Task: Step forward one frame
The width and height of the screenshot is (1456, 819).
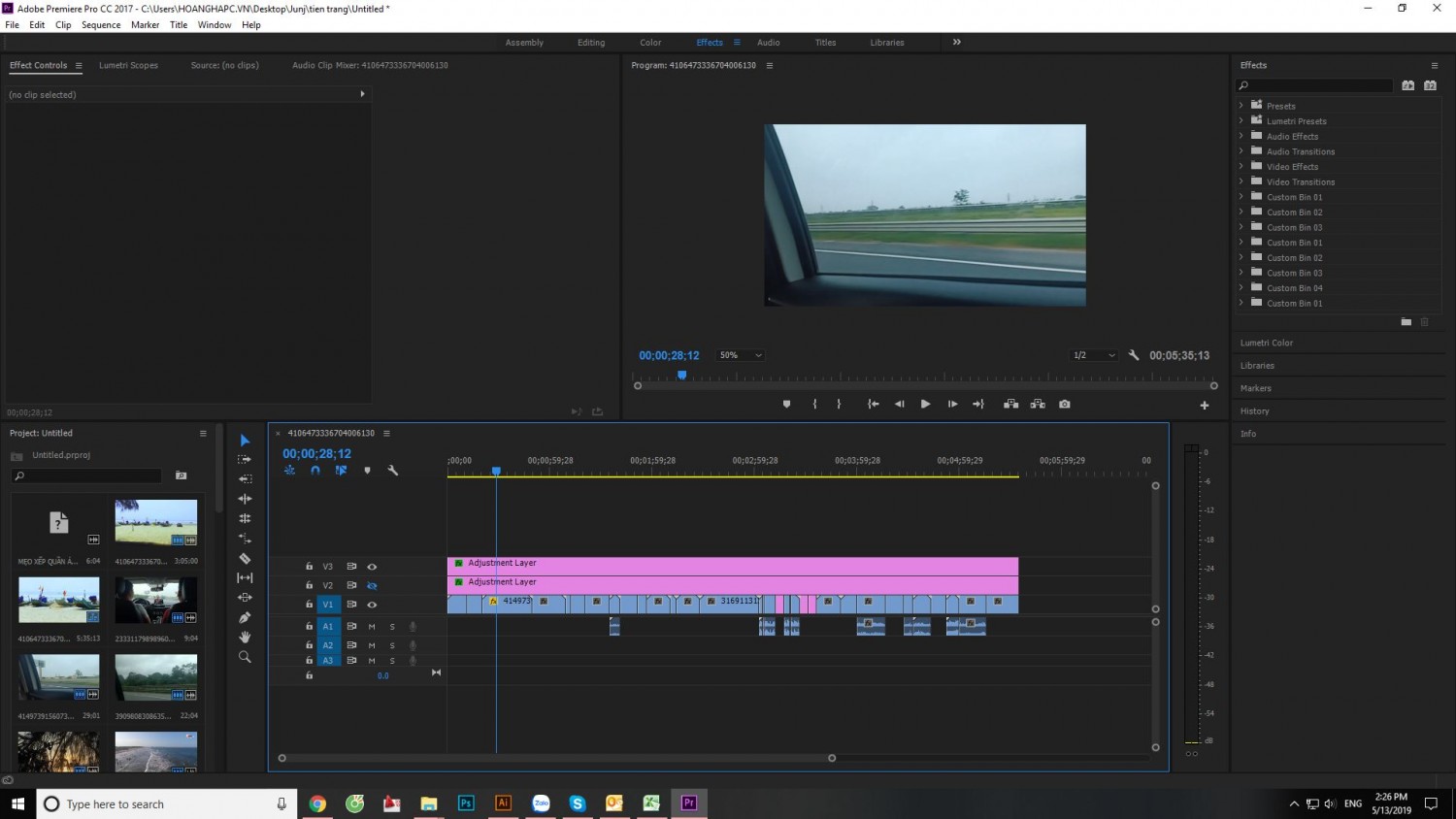Action: coord(952,404)
